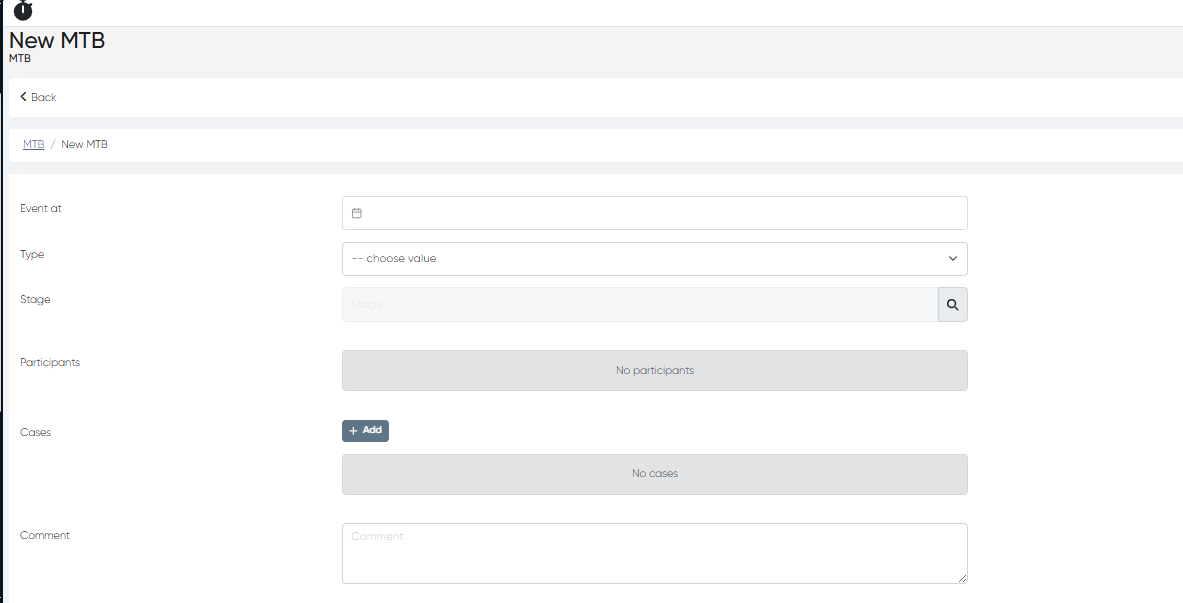This screenshot has width=1183, height=603.
Task: Click the back chevron arrow icon
Action: pos(23,97)
